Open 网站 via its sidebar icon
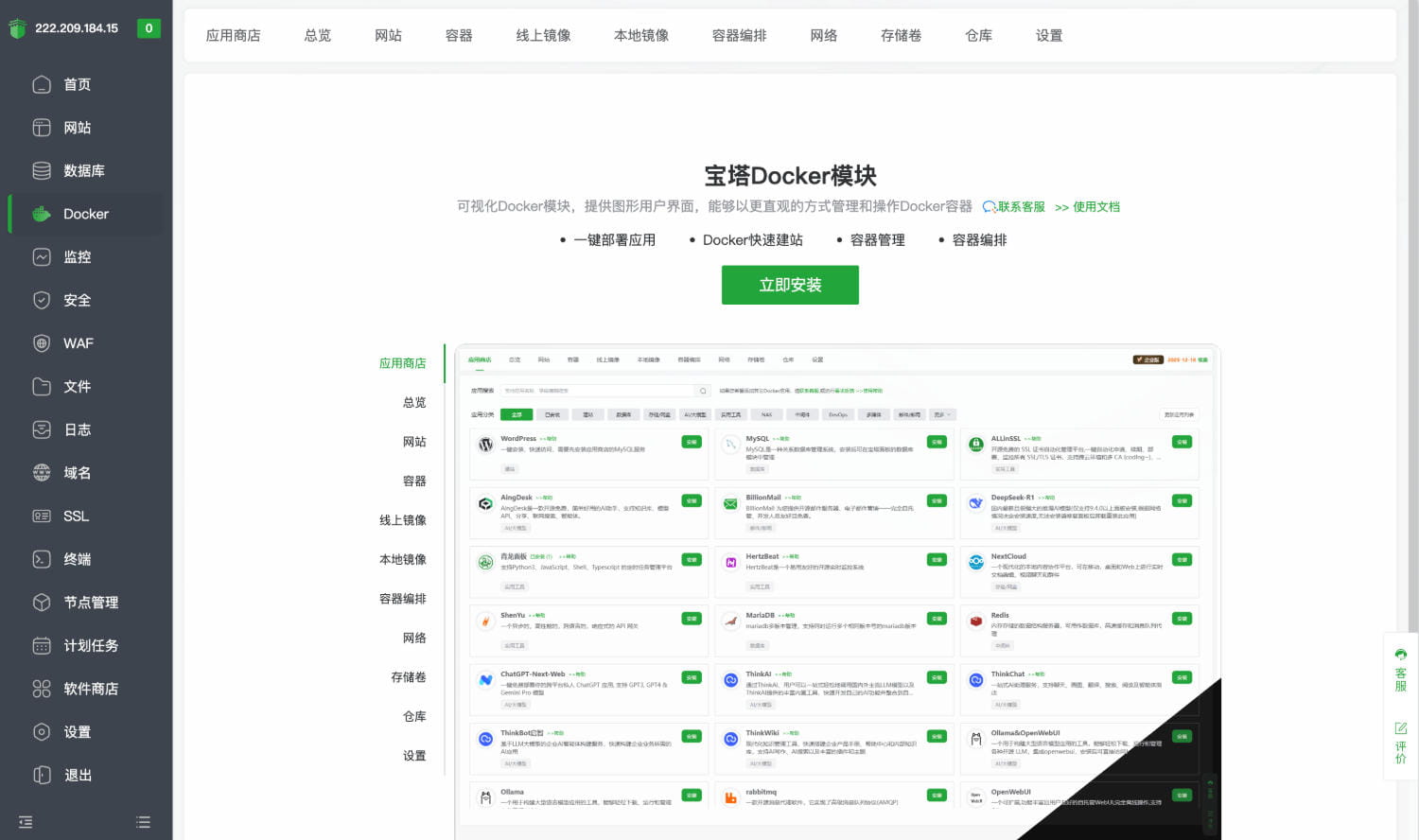This screenshot has height=840, width=1419. tap(42, 128)
